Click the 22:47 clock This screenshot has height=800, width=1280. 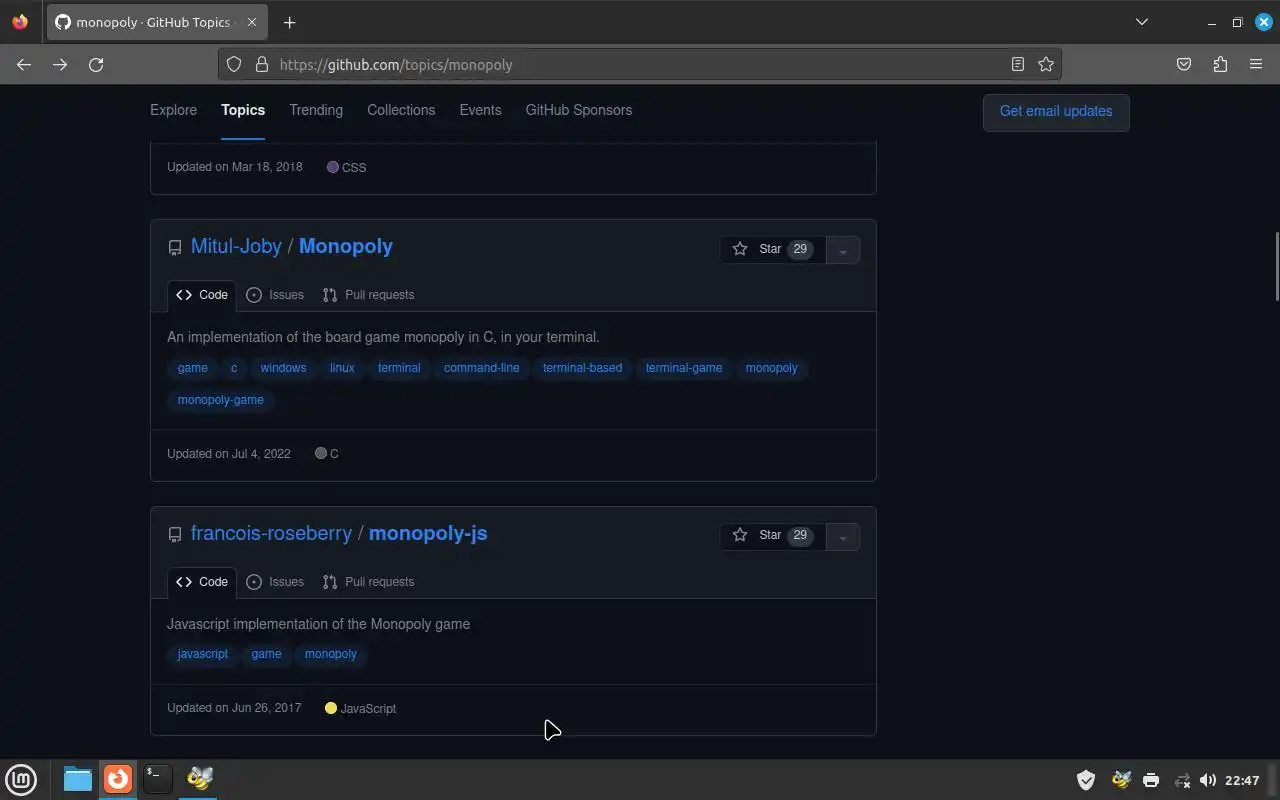(x=1242, y=780)
